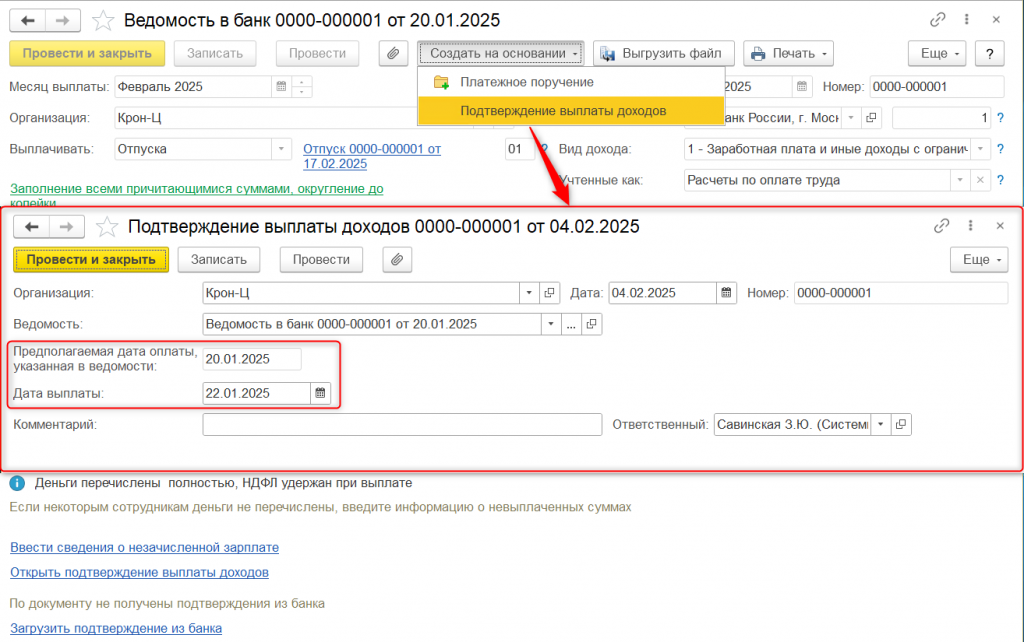Open calendar icon near Ведомость date field
This screenshot has width=1024, height=642.
coord(801,86)
